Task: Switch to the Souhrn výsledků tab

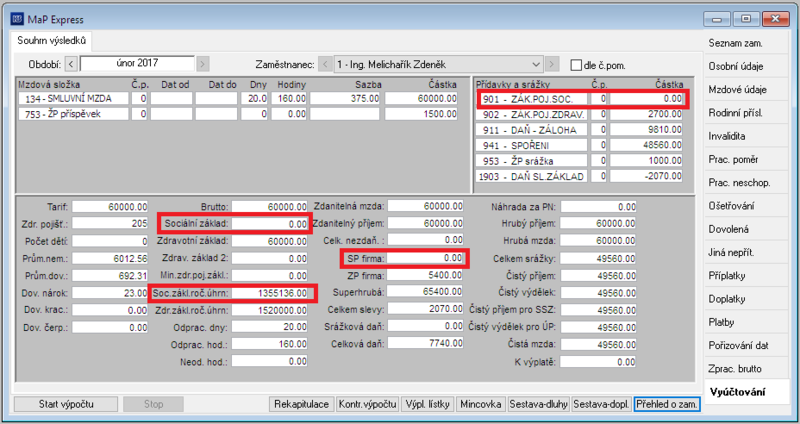Action: click(x=52, y=41)
